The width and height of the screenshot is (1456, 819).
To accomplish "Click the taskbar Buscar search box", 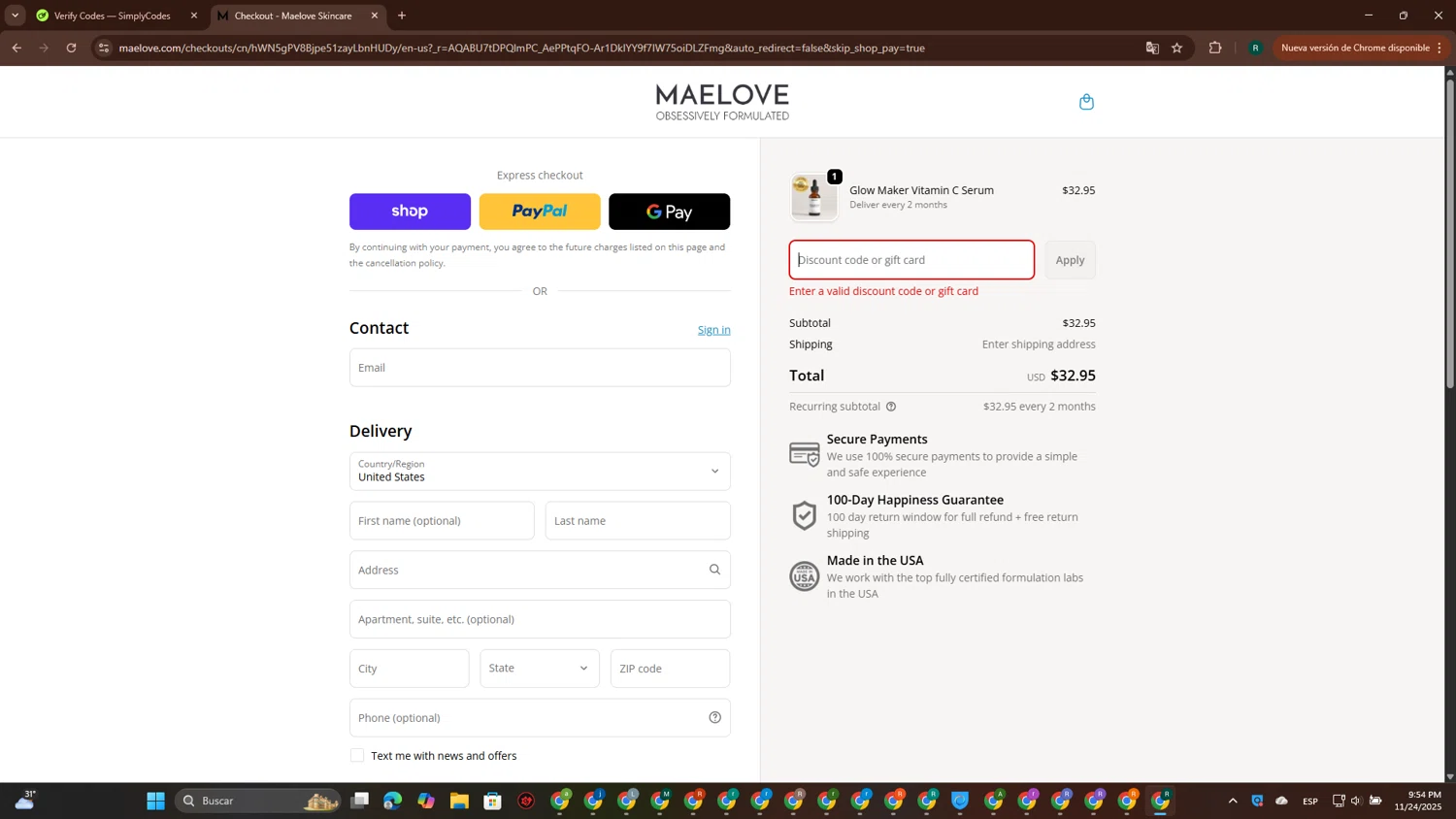I will 257,801.
